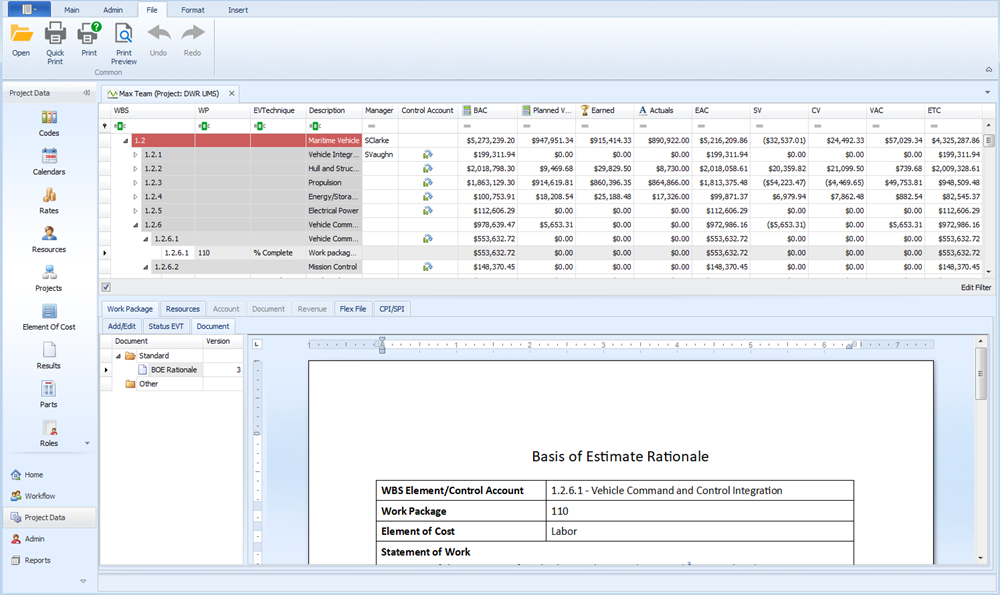Click the Parts icon in sidebar
This screenshot has width=1000, height=595.
coord(49,390)
